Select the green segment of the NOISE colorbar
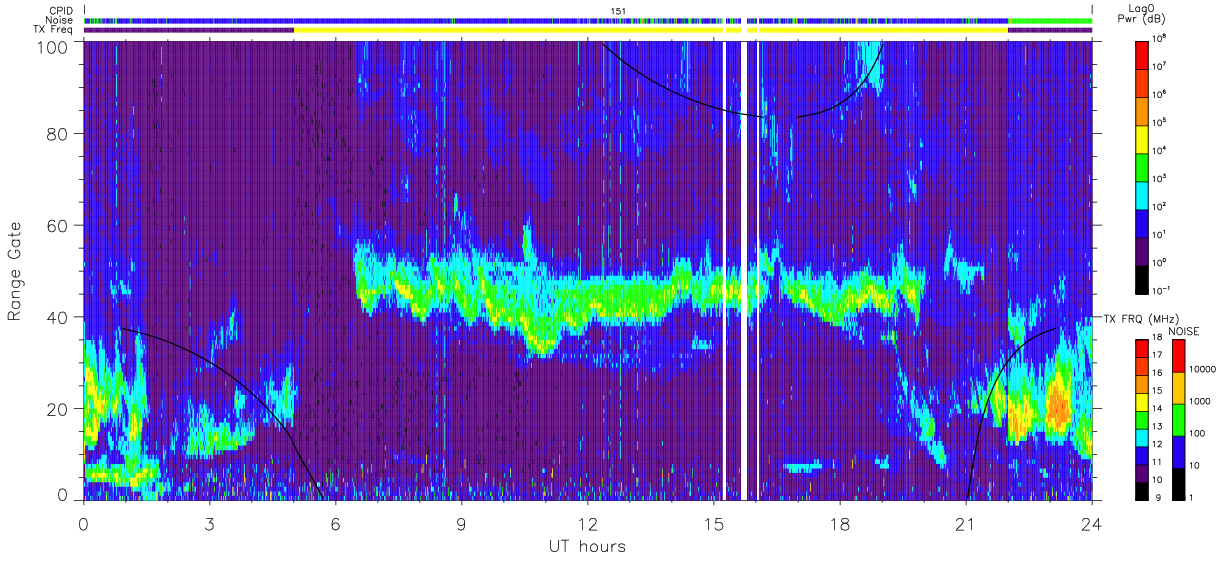Screen dimensions: 1228x567 (x=1179, y=419)
